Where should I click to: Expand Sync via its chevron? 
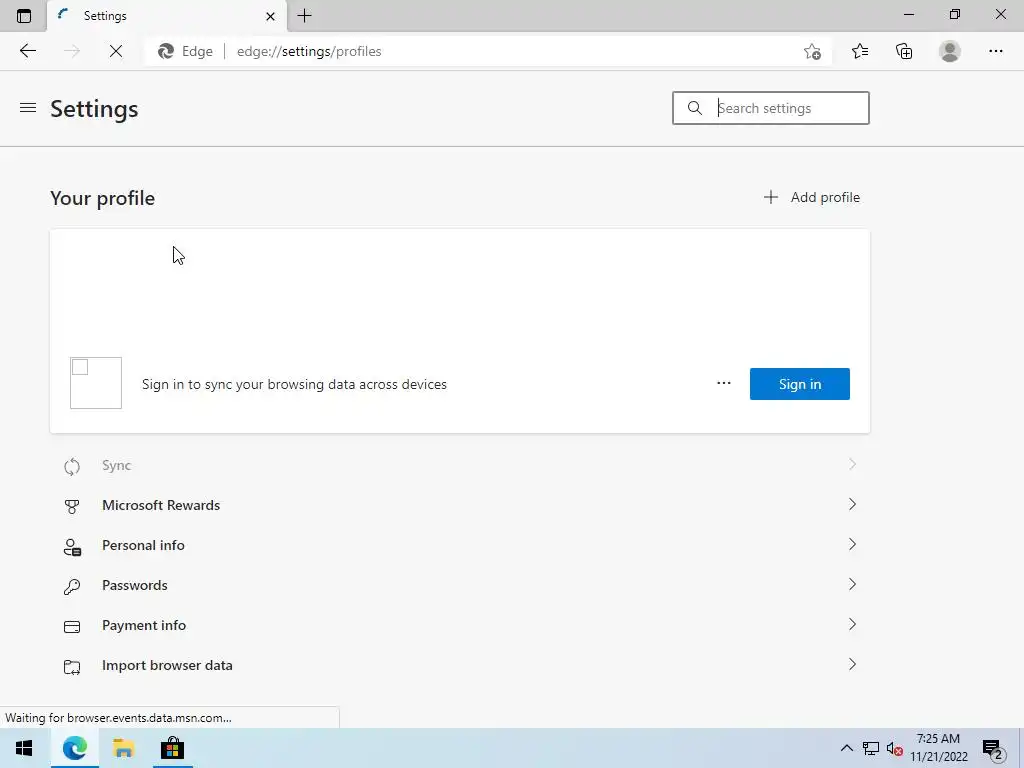pyautogui.click(x=852, y=464)
